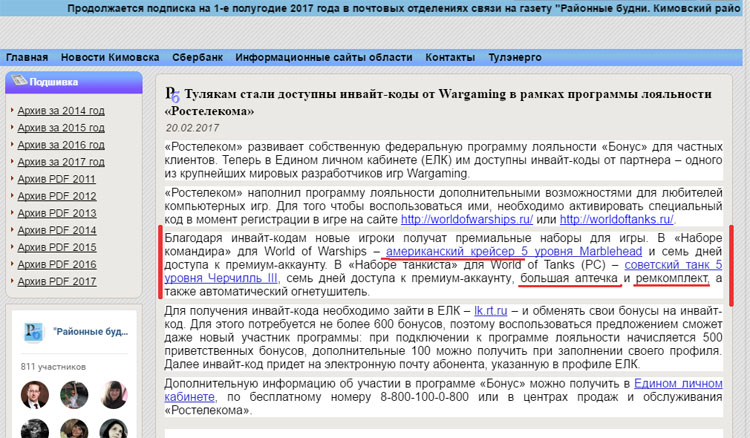Open the third member avatar in VK widget

point(112,394)
